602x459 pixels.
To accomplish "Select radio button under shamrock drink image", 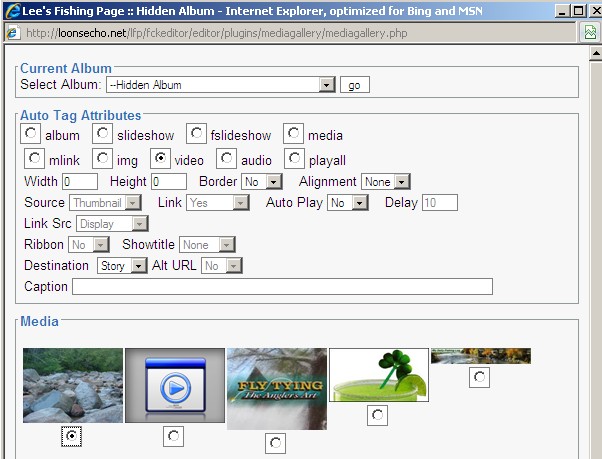I will 378,415.
